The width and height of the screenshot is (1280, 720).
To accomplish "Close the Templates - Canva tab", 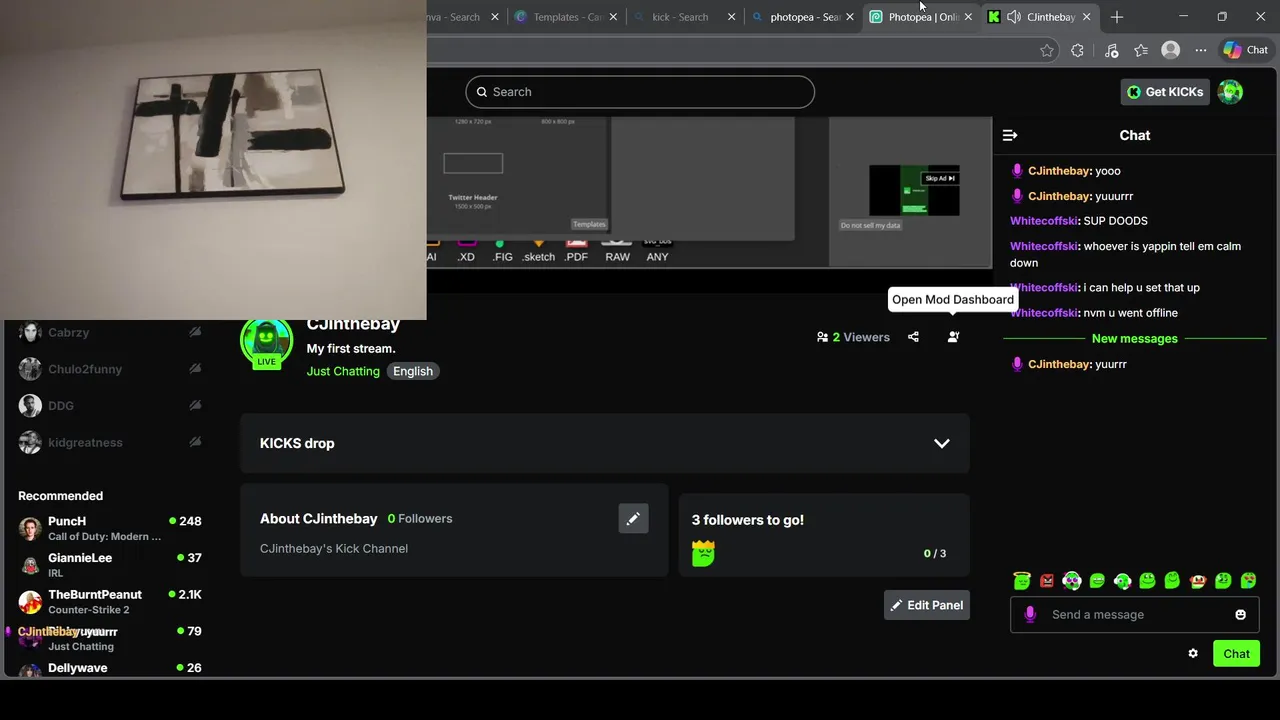I will coord(613,17).
